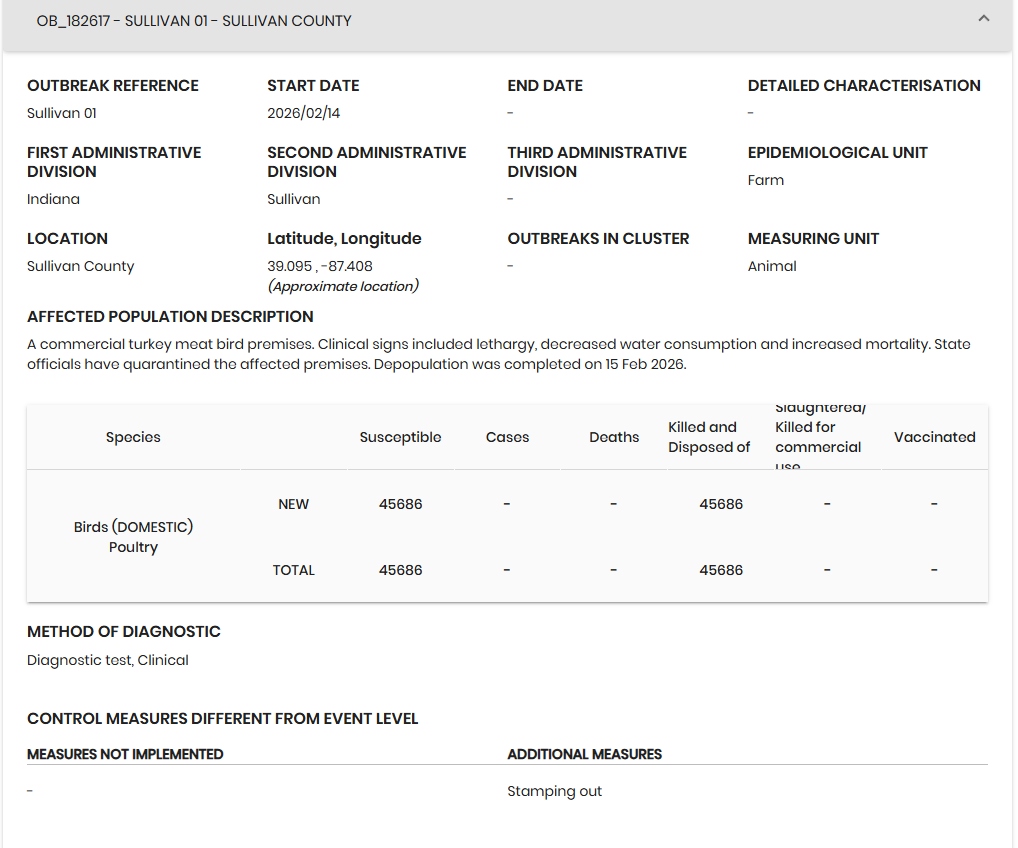Image resolution: width=1018 pixels, height=848 pixels.
Task: Click the Diagnostic test, Clinical text
Action: (108, 660)
